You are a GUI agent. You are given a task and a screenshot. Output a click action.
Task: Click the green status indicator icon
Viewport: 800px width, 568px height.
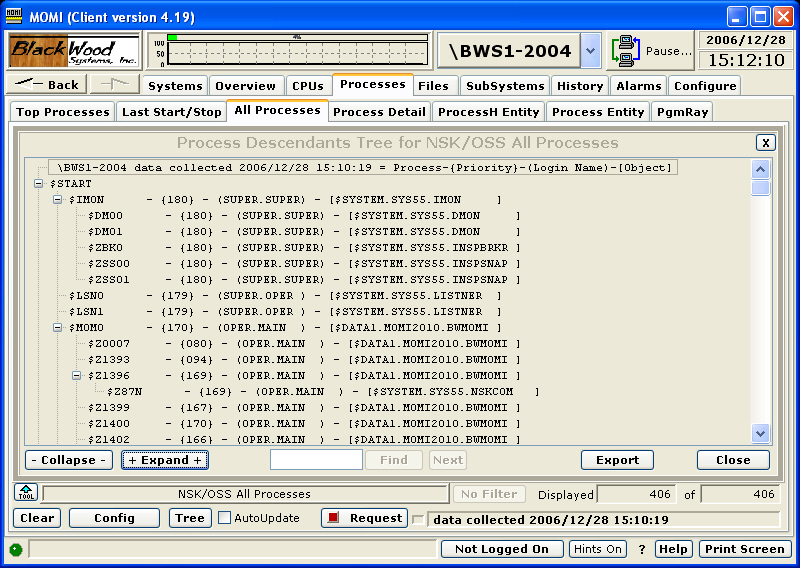pos(16,550)
